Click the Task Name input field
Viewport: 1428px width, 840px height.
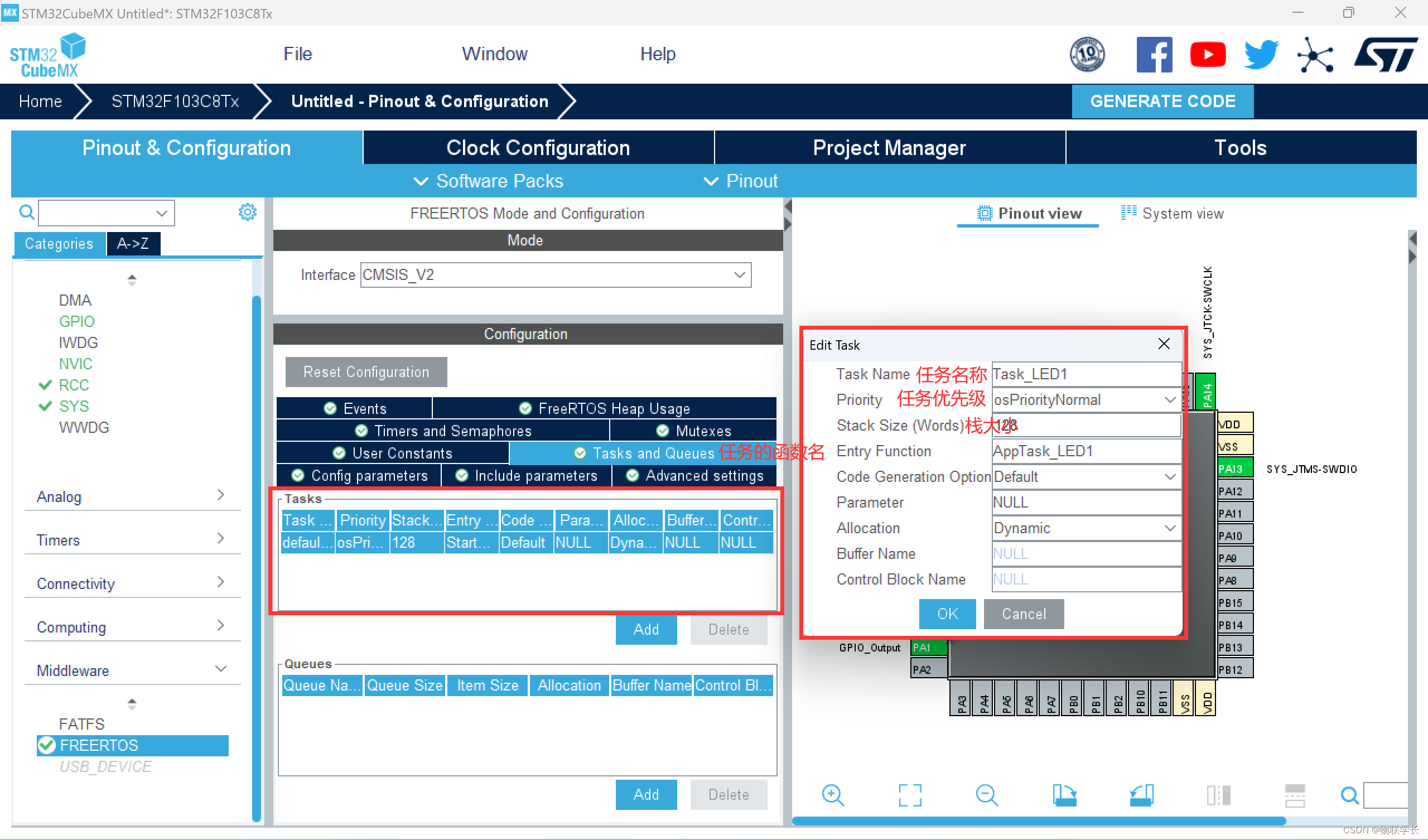pyautogui.click(x=1086, y=374)
